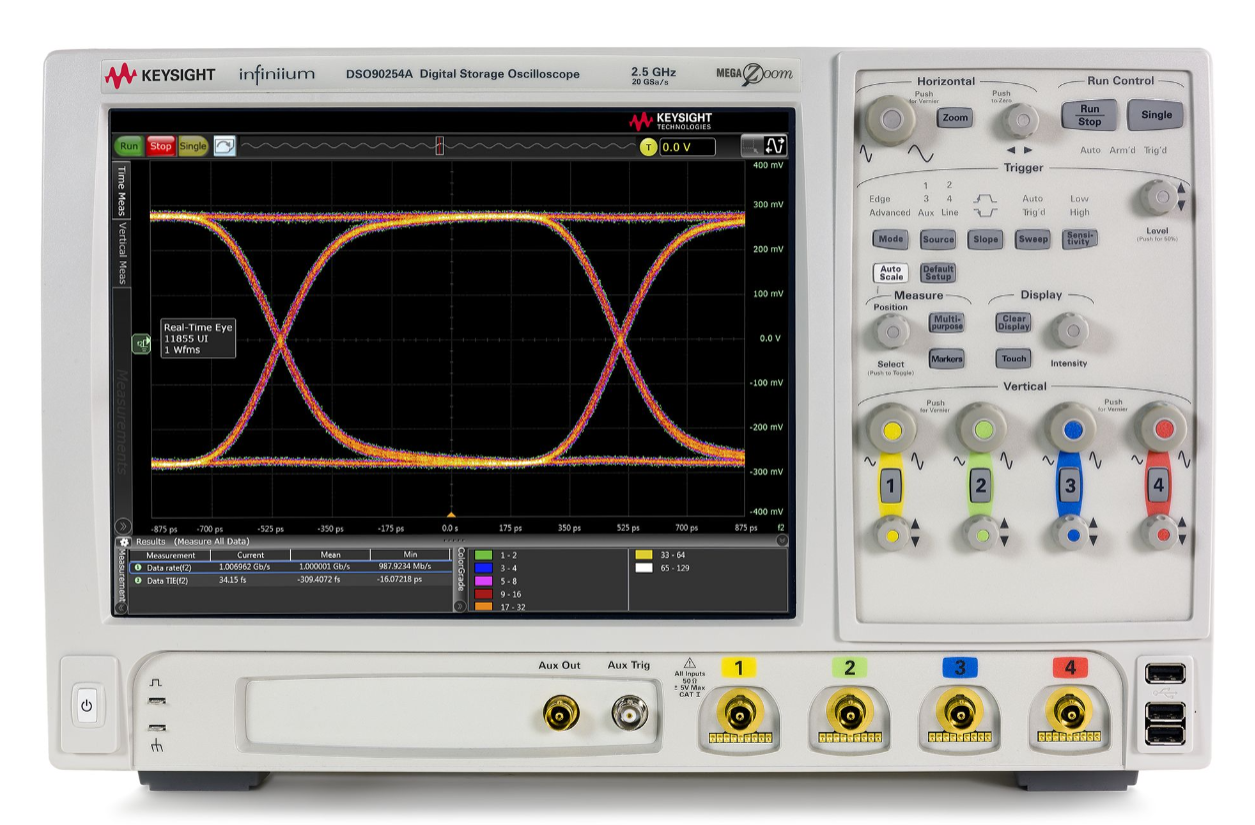
Task: Click the green arrow icon on the graticule edge
Action: [x=141, y=343]
